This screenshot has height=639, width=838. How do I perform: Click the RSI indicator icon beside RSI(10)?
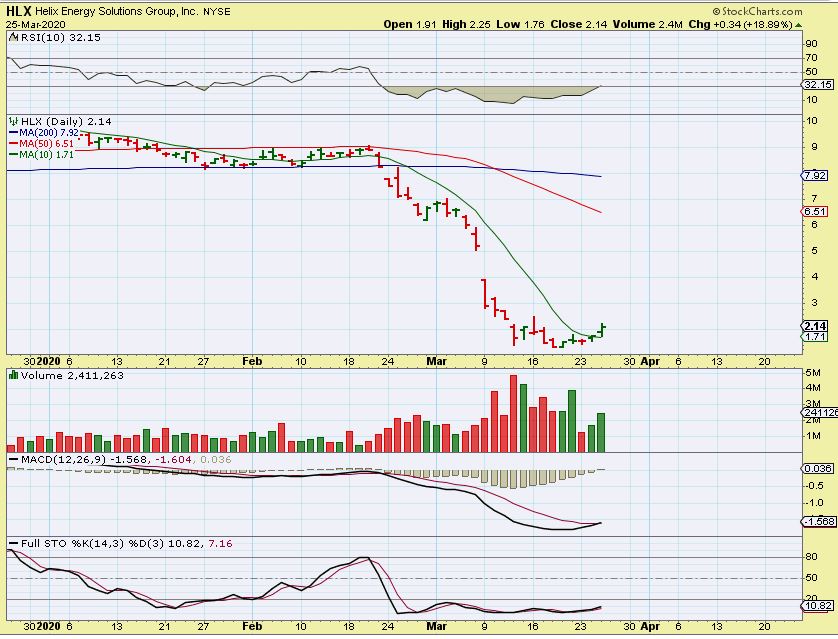[x=14, y=37]
